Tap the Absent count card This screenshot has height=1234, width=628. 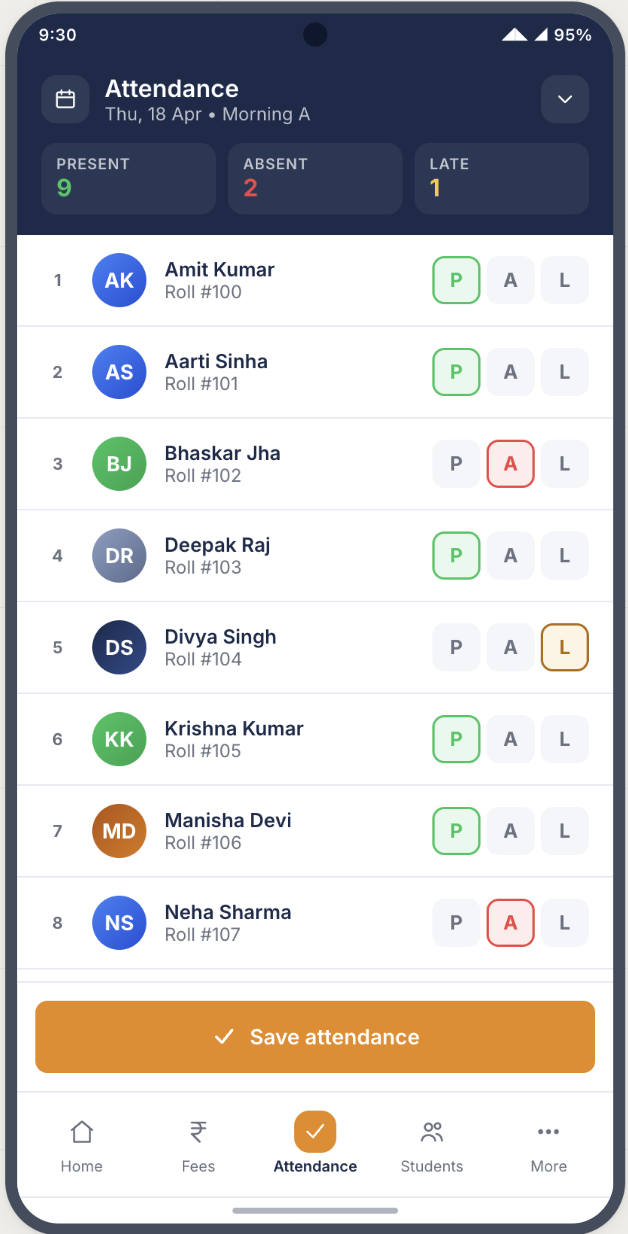315,178
